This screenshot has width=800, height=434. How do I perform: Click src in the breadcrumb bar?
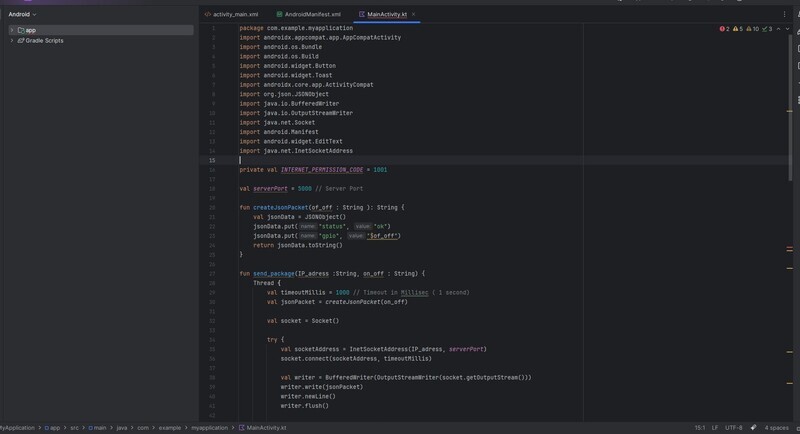click(x=74, y=428)
